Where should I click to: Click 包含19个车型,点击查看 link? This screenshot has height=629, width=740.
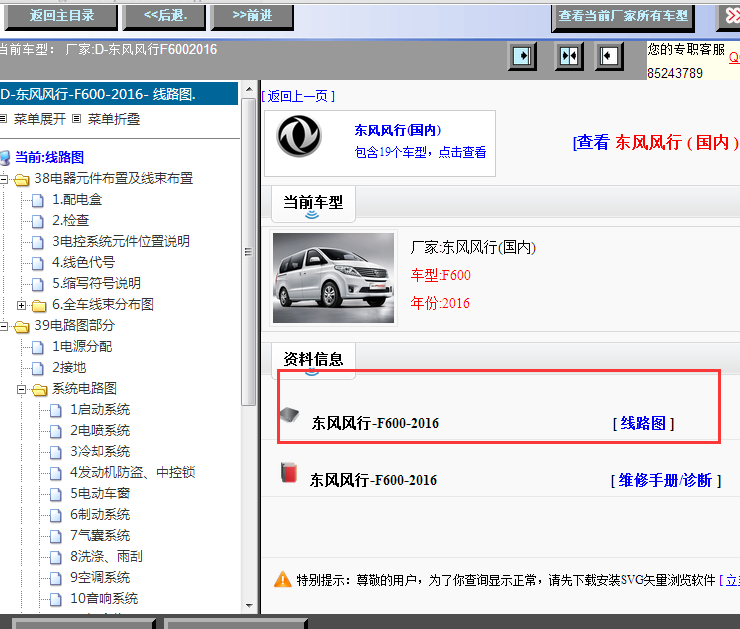pos(420,152)
